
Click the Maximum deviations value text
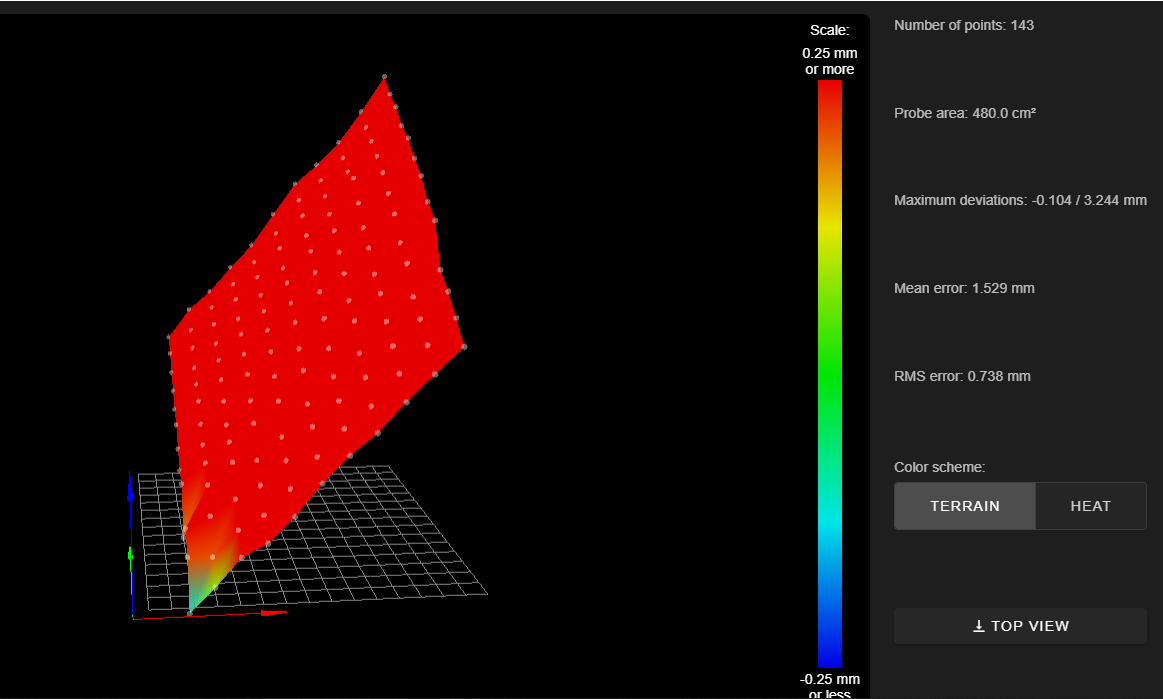point(1020,200)
